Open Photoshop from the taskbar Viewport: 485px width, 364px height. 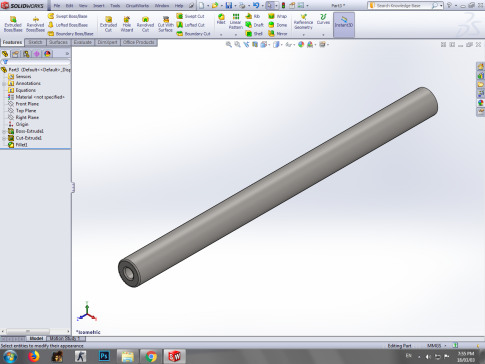pos(104,356)
